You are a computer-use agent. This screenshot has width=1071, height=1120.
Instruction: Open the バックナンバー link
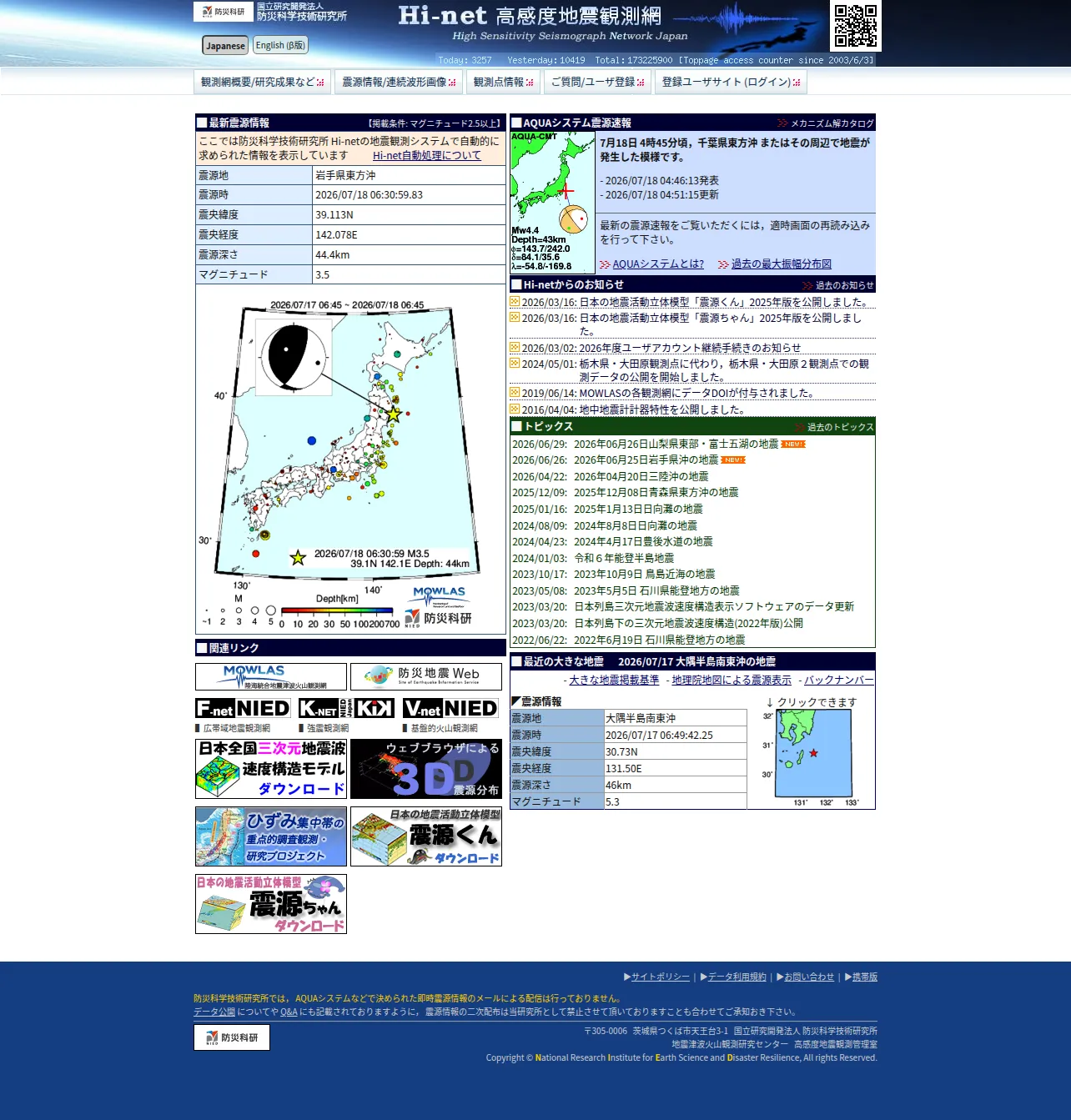839,681
